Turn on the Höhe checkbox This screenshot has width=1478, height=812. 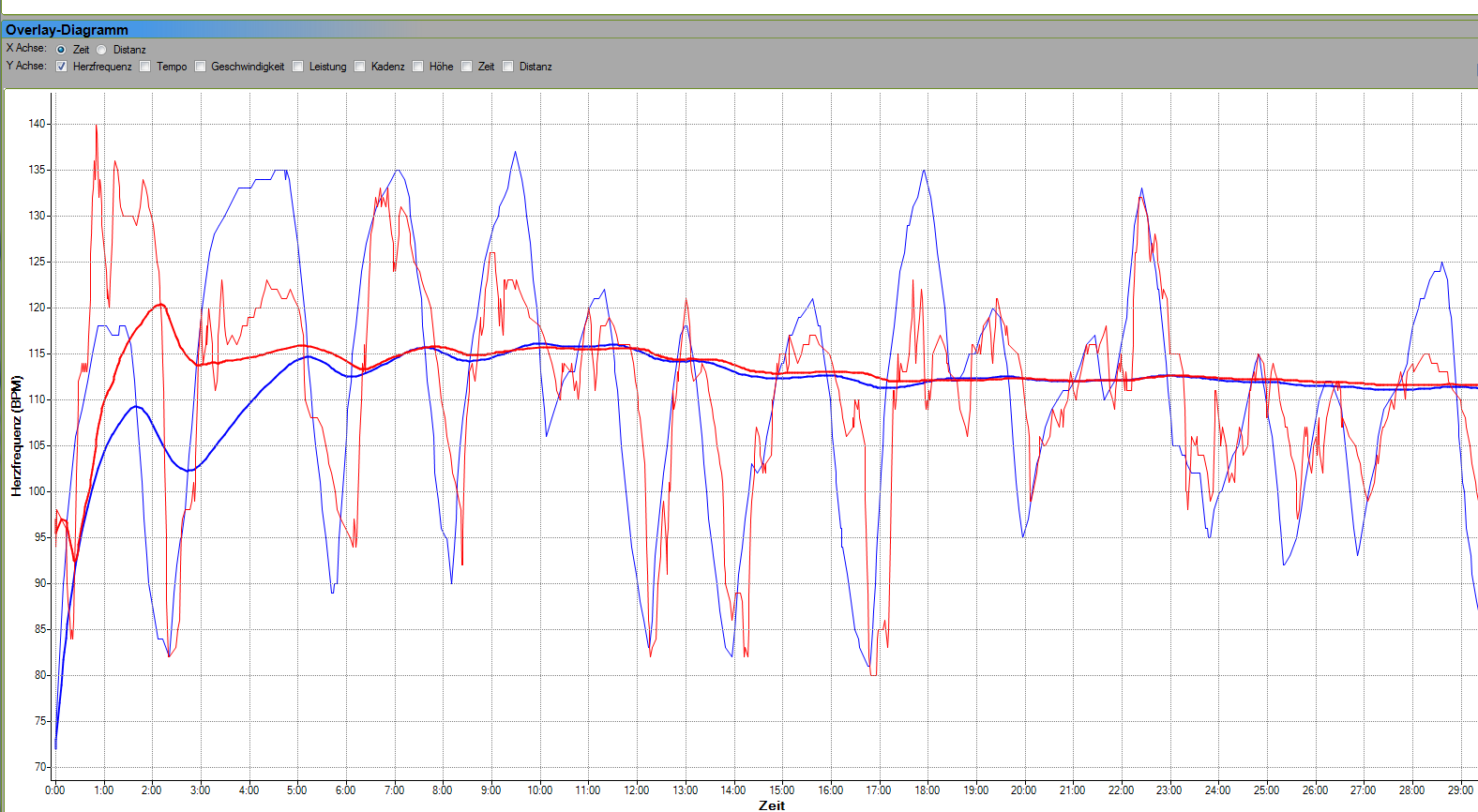tap(418, 67)
